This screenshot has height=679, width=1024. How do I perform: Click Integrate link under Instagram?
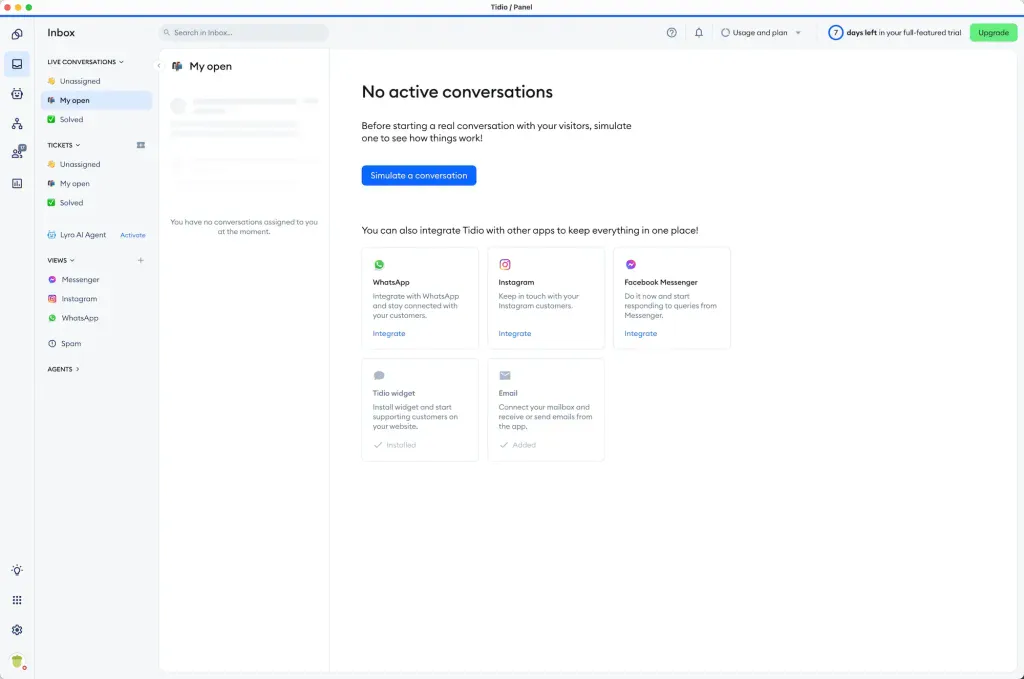tap(515, 334)
